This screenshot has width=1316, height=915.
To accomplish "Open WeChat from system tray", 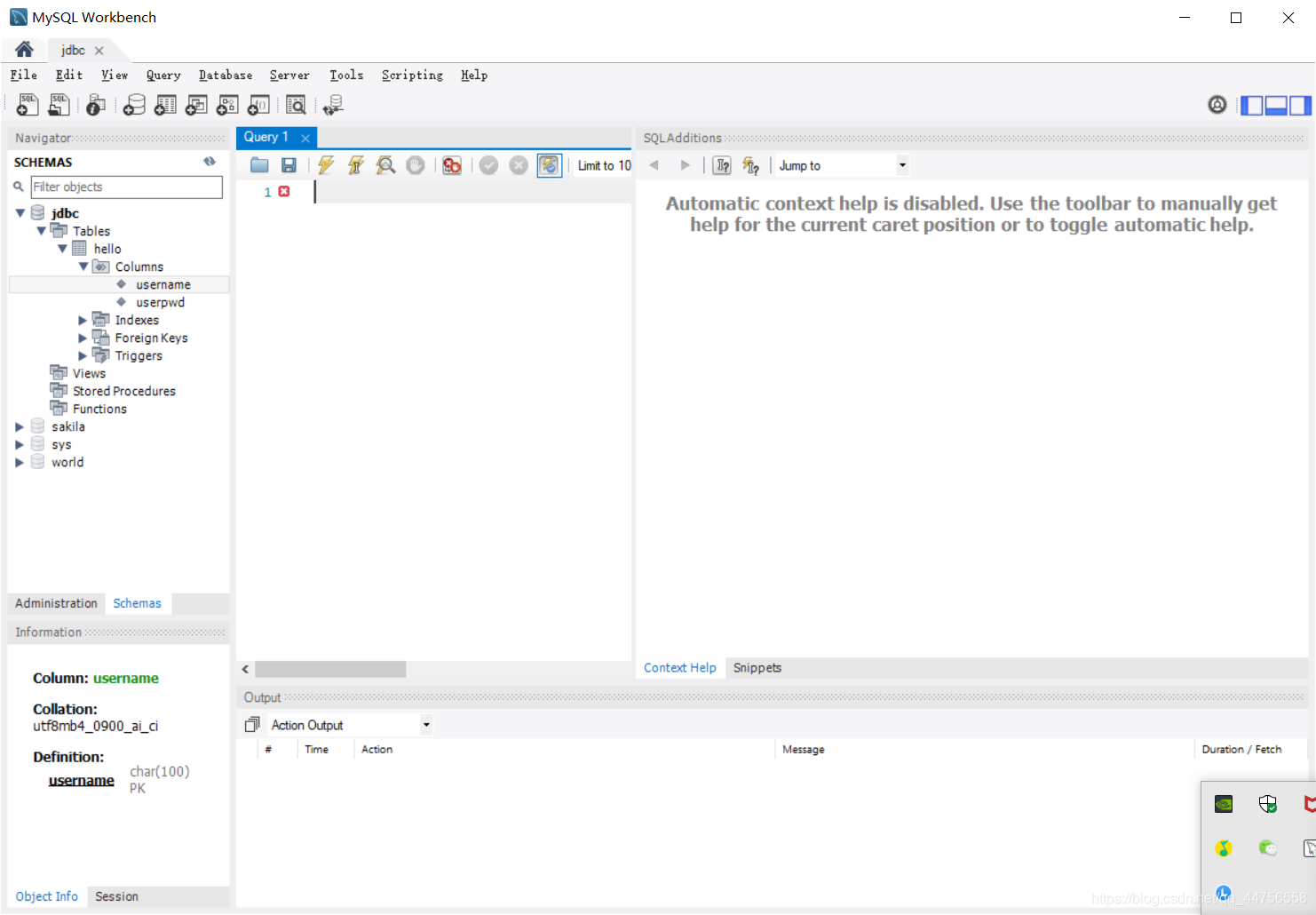I will pos(1268,848).
